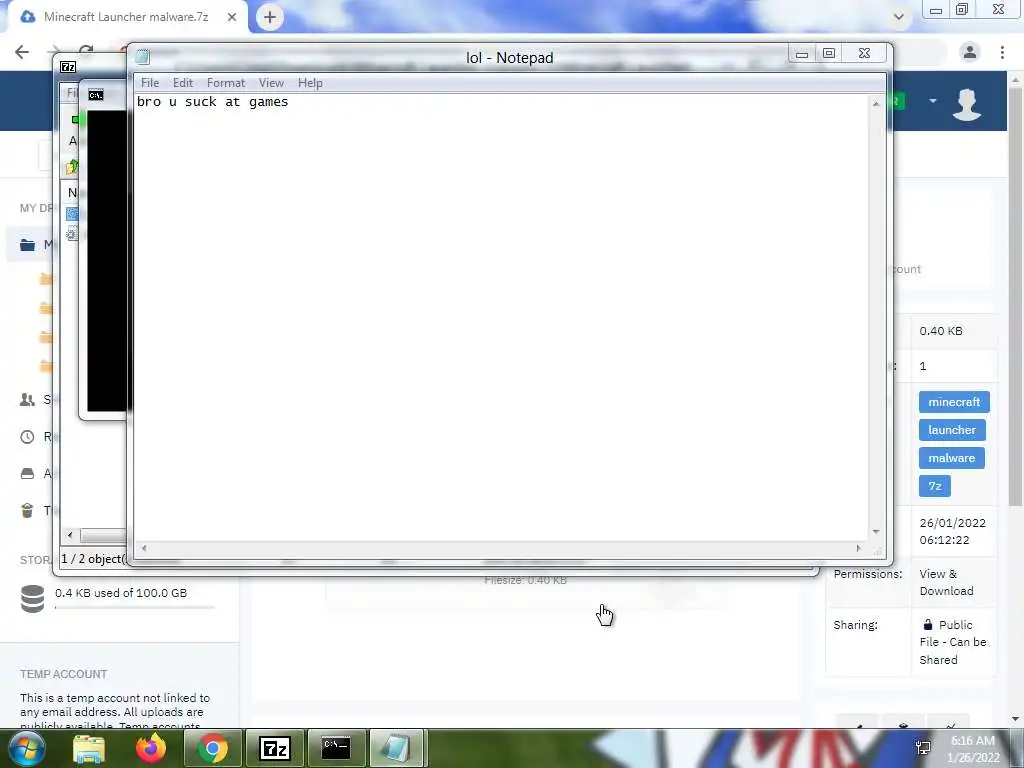Screen dimensions: 1024x768
Task: Open the Format menu in Notepad
Action: 225,83
